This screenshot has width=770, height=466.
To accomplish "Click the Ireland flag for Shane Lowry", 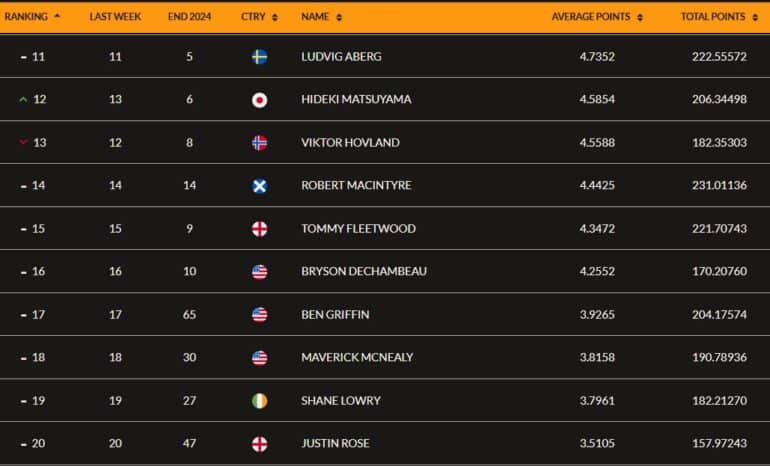I will click(x=259, y=401).
